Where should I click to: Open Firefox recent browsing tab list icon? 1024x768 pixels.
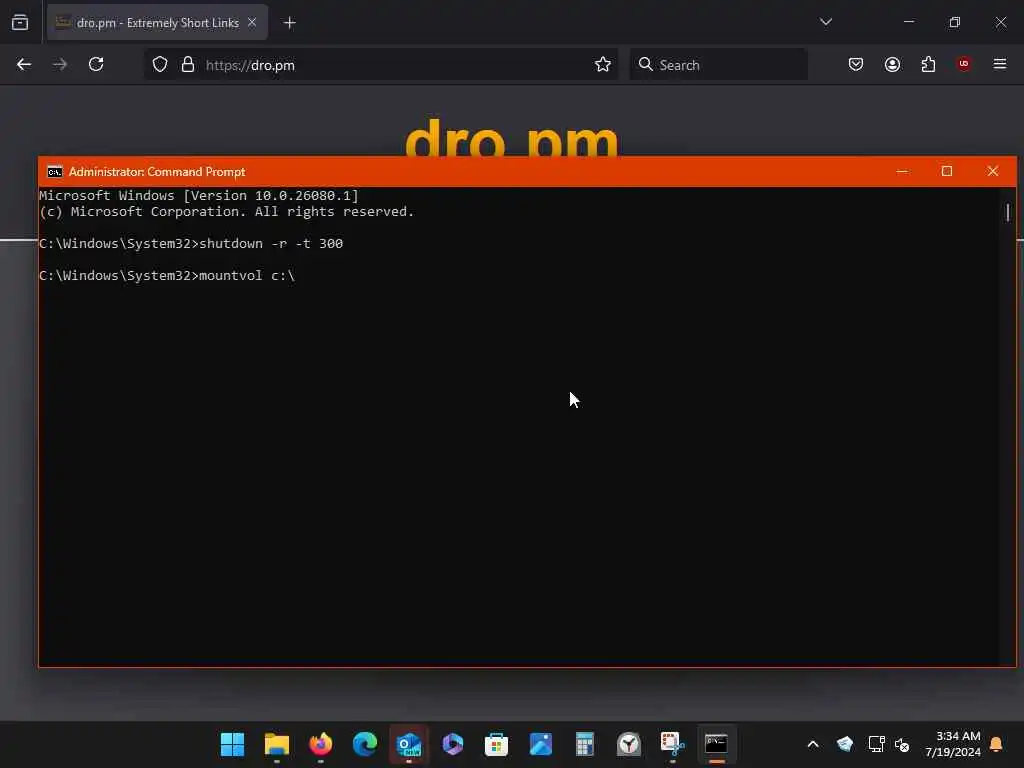20,22
